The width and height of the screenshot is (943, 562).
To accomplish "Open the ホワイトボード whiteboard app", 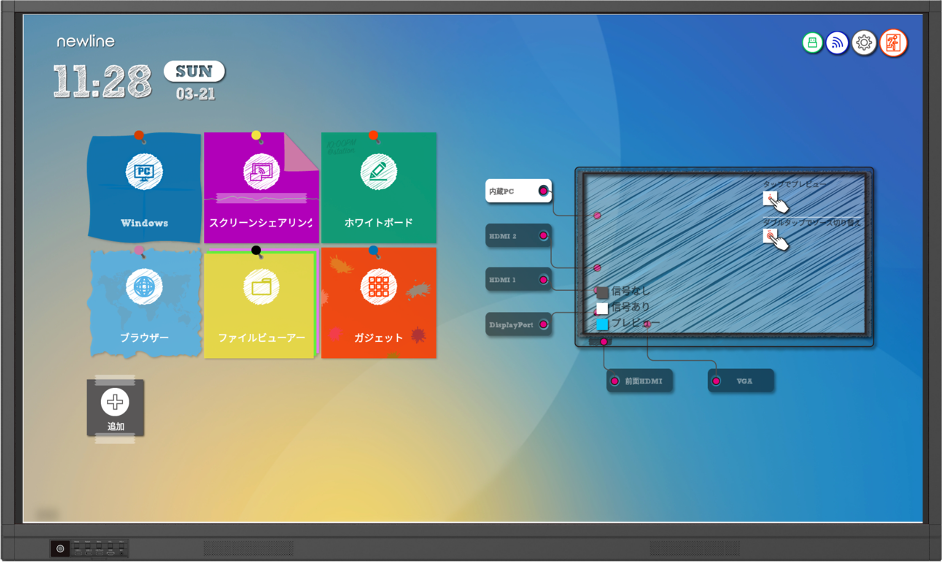I will (x=378, y=188).
